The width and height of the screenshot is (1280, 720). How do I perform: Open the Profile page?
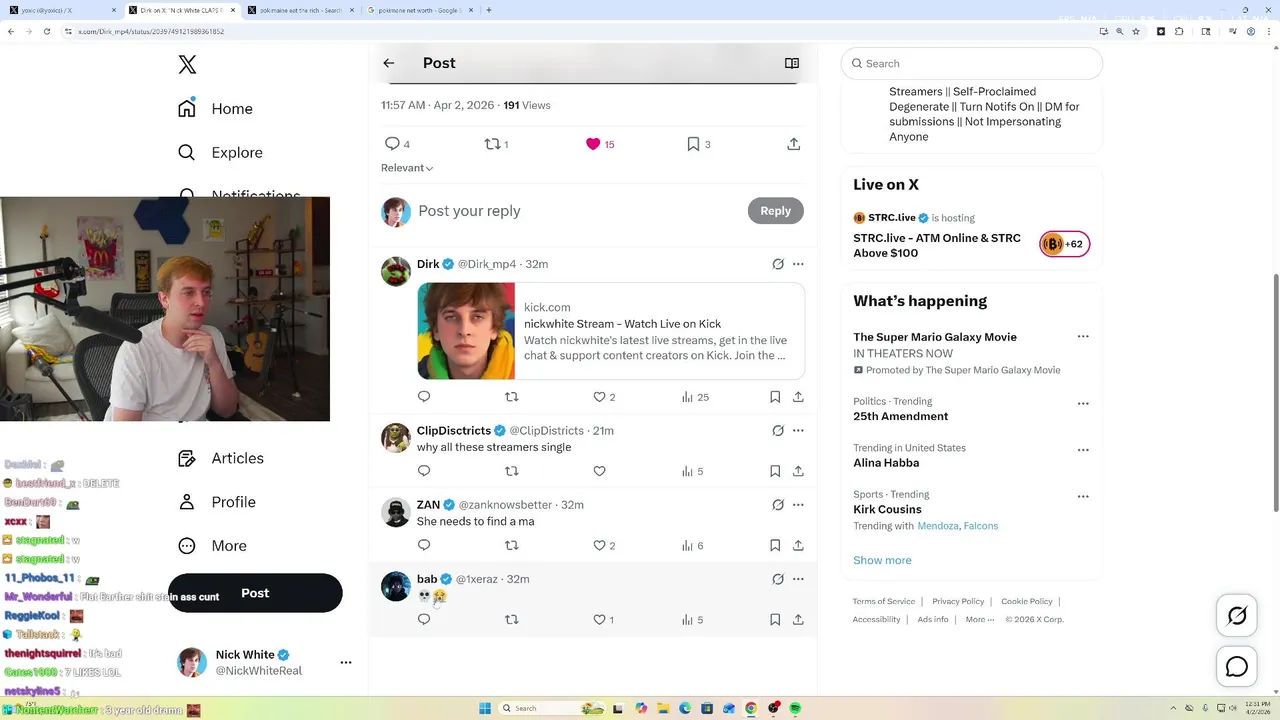tap(217, 502)
